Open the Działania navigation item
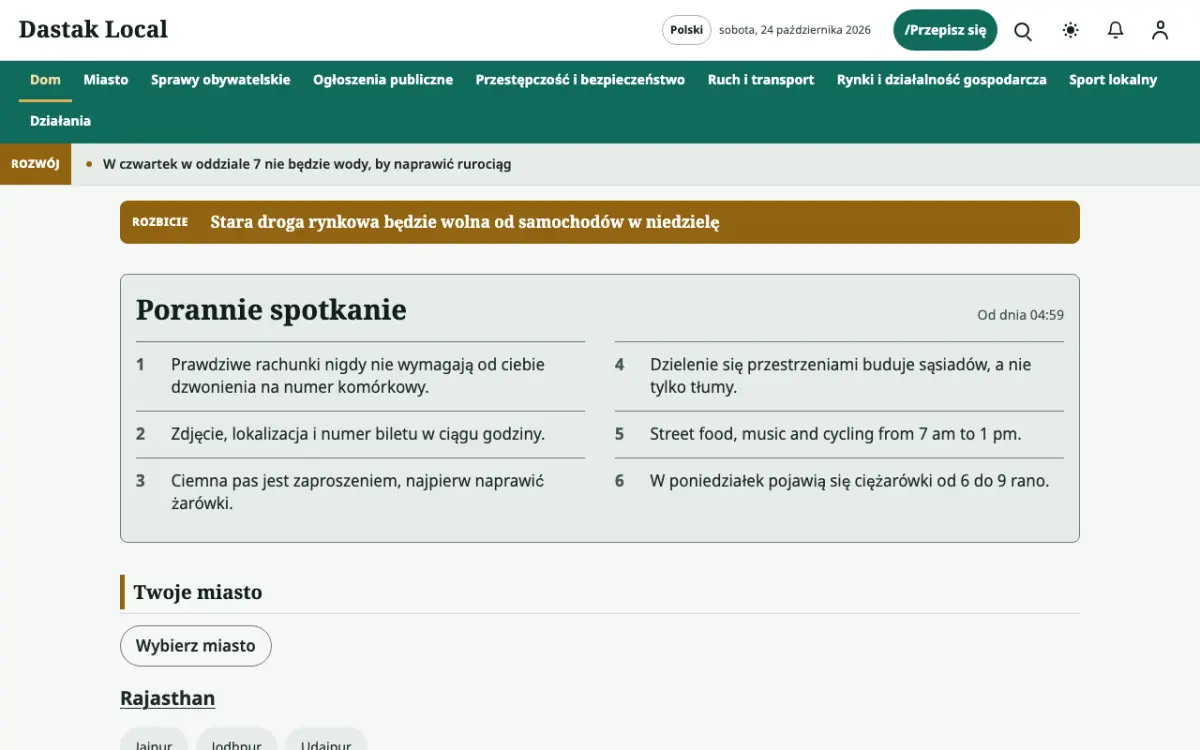 point(60,121)
